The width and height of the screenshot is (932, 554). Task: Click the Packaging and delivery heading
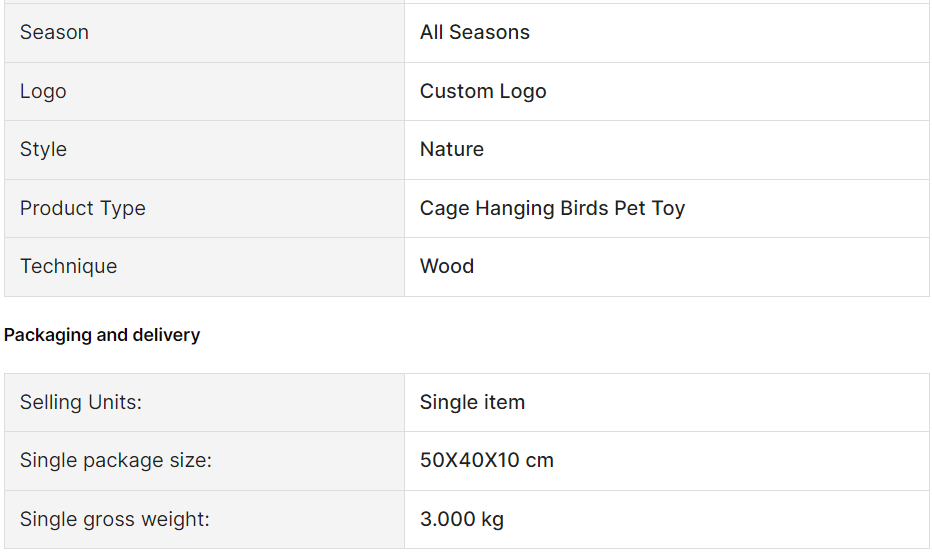[x=102, y=335]
